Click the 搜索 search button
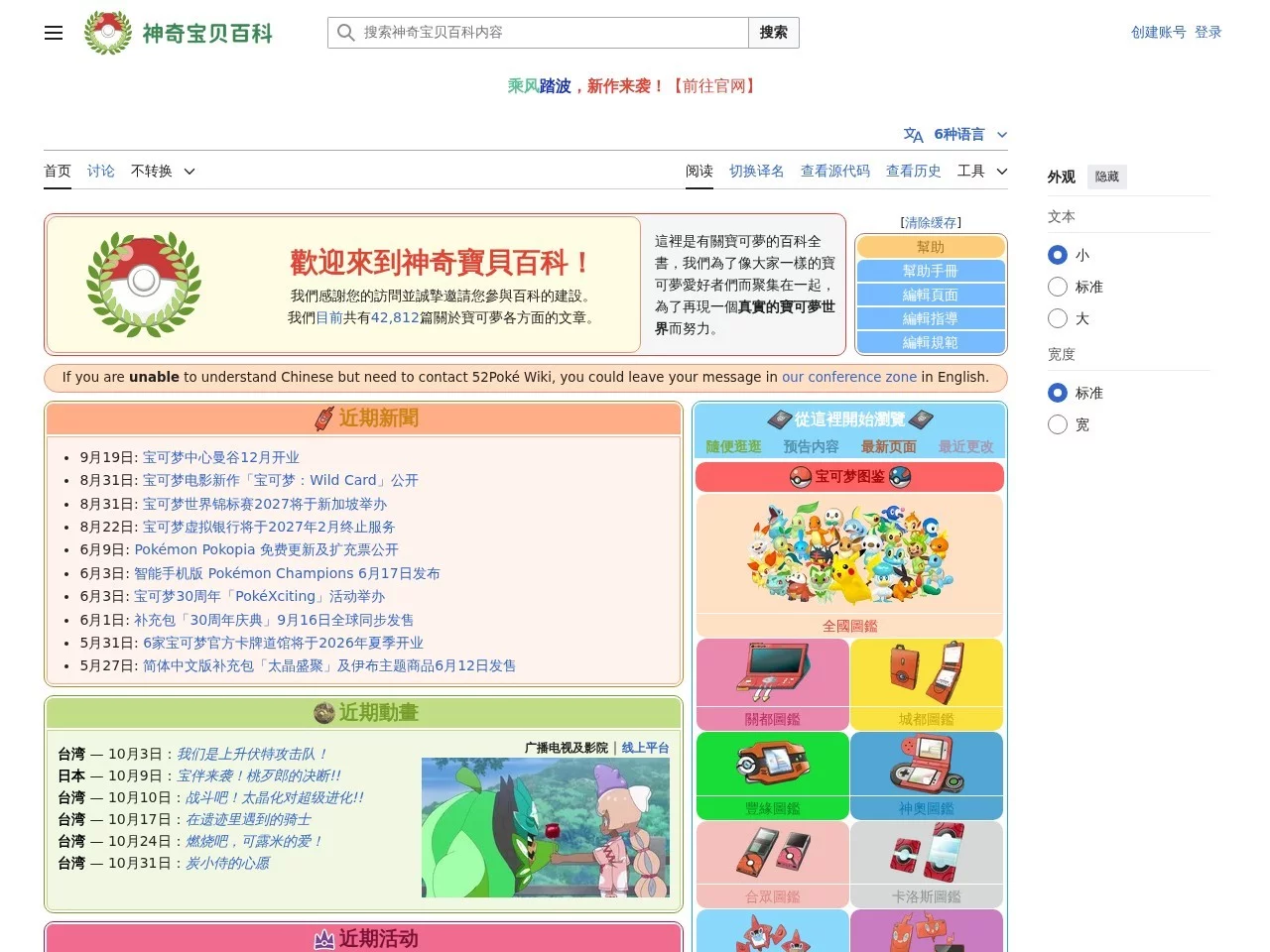 (x=774, y=33)
